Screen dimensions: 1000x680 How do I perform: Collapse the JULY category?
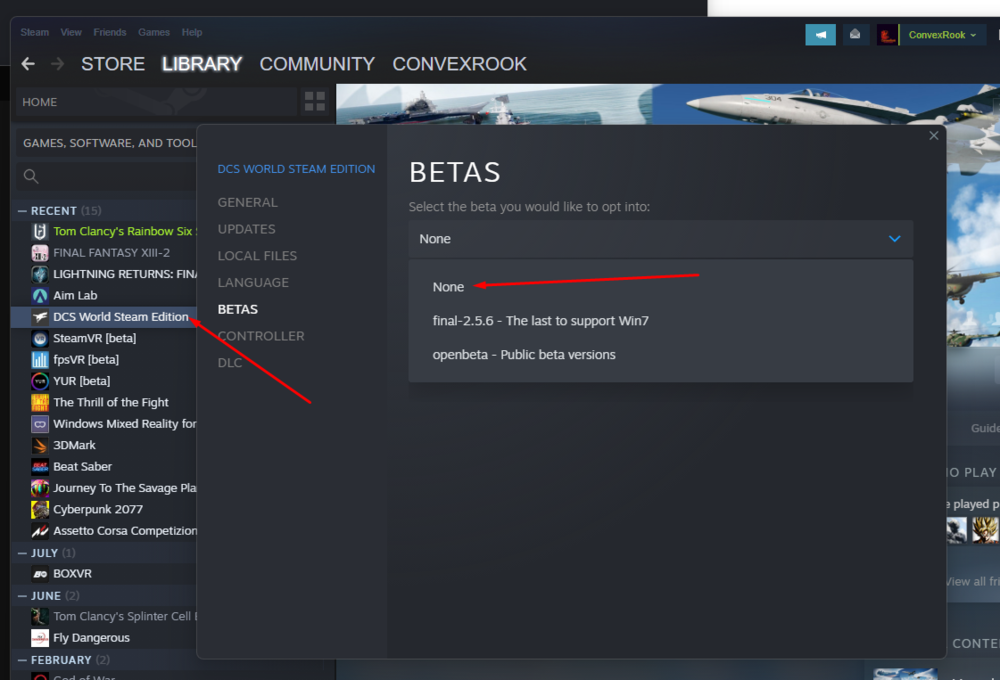[x=22, y=553]
